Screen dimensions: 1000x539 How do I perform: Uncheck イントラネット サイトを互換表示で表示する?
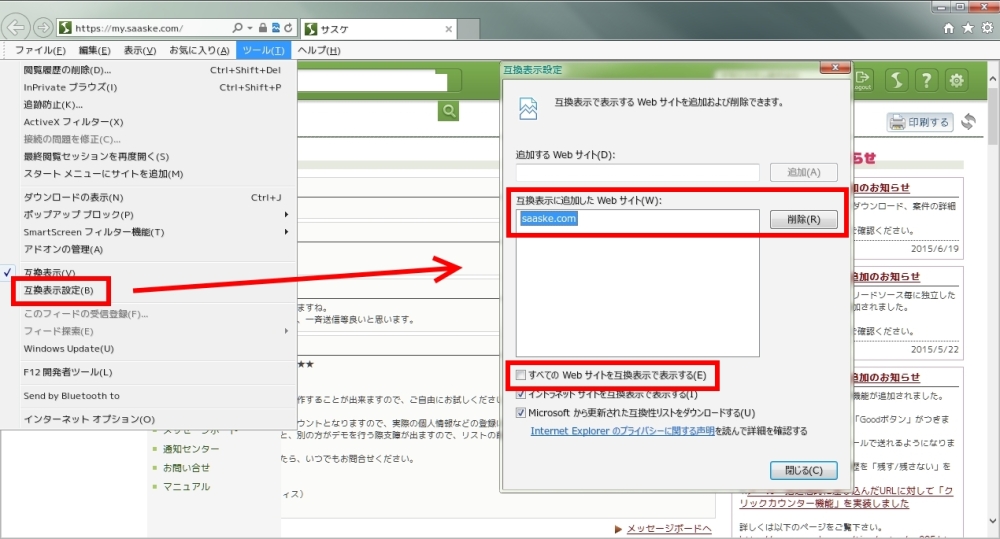521,394
